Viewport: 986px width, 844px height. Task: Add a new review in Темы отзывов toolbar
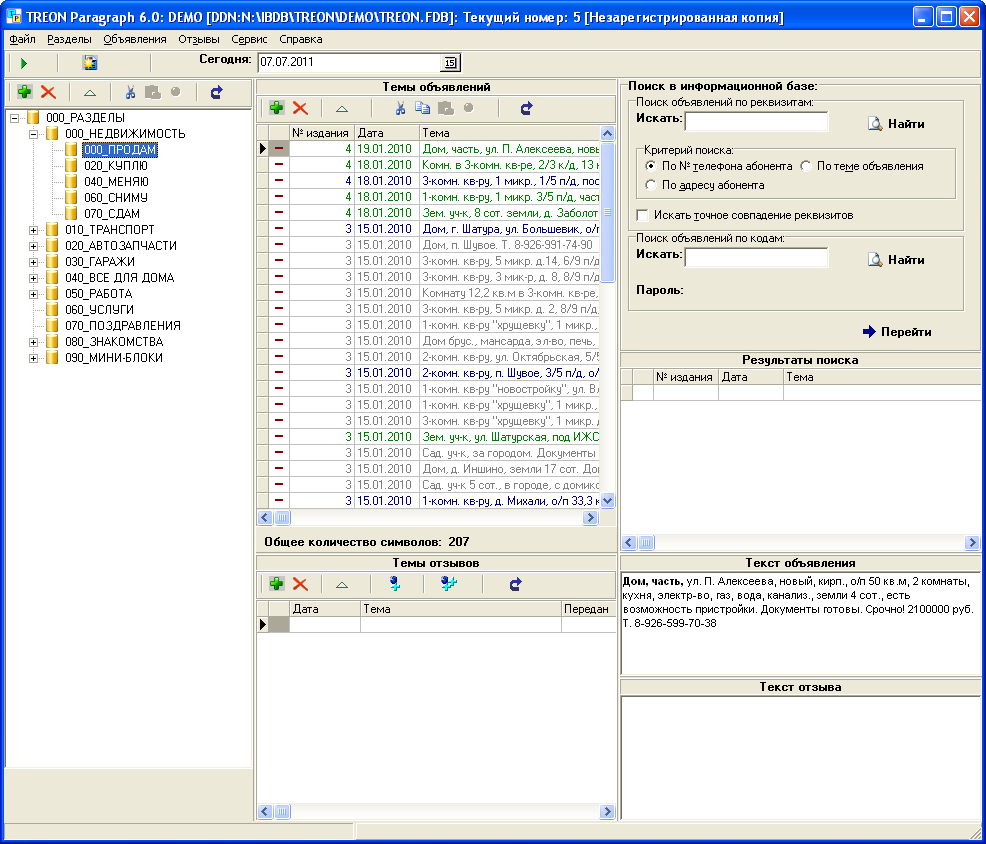point(276,584)
